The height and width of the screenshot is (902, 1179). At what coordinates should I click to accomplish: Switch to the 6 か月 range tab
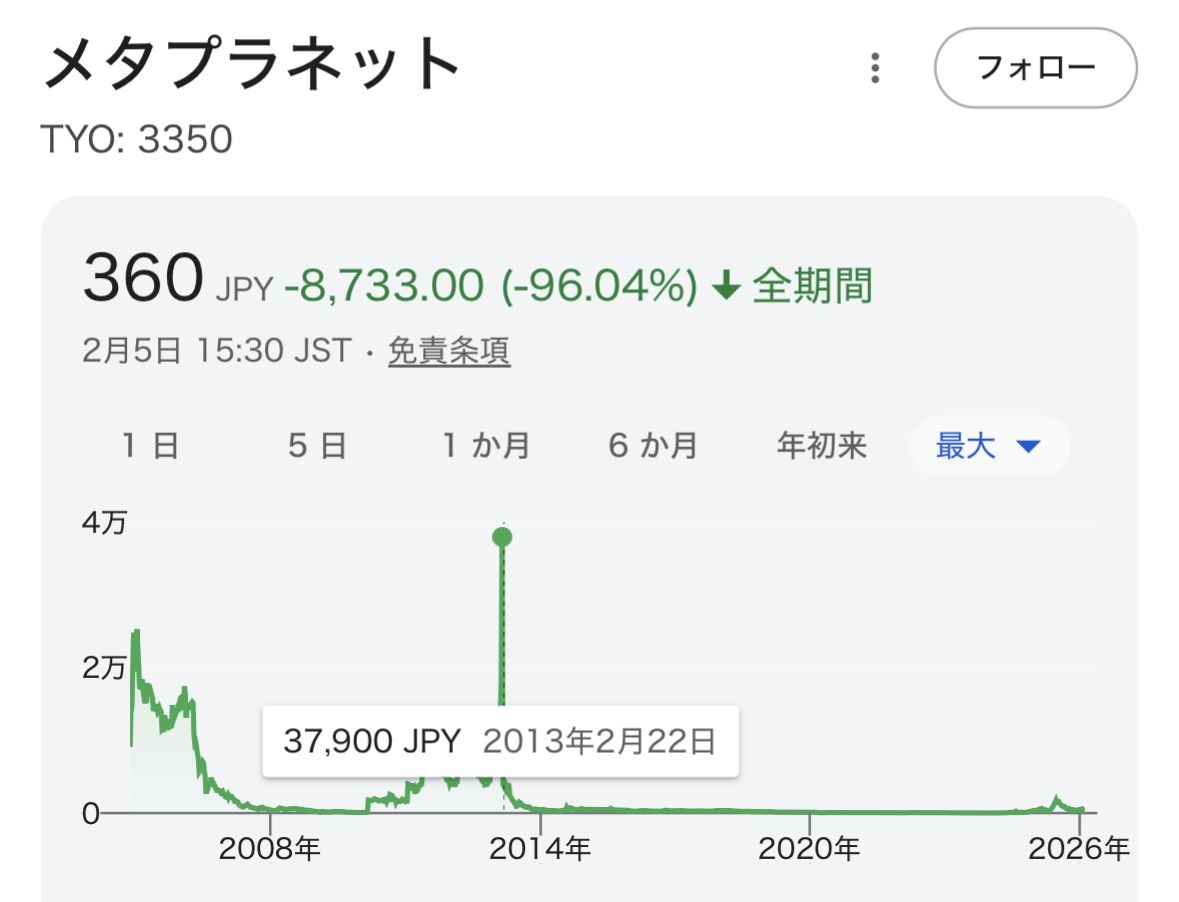653,445
